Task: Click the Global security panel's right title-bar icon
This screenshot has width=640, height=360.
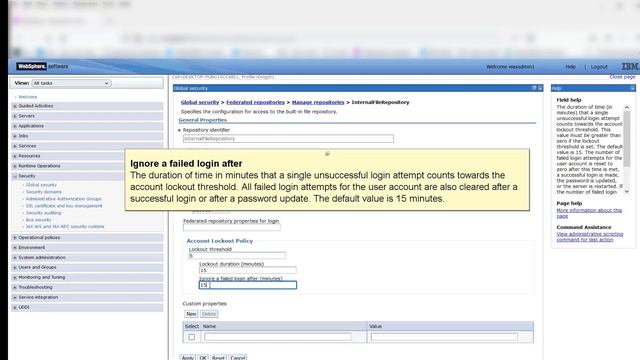Action: (540, 88)
